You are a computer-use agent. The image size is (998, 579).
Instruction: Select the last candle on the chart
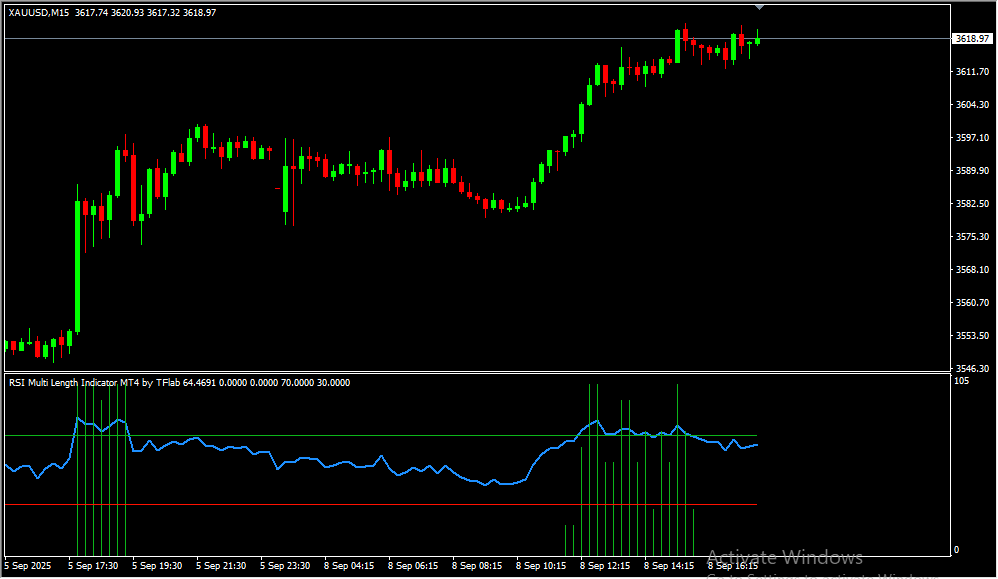click(758, 40)
